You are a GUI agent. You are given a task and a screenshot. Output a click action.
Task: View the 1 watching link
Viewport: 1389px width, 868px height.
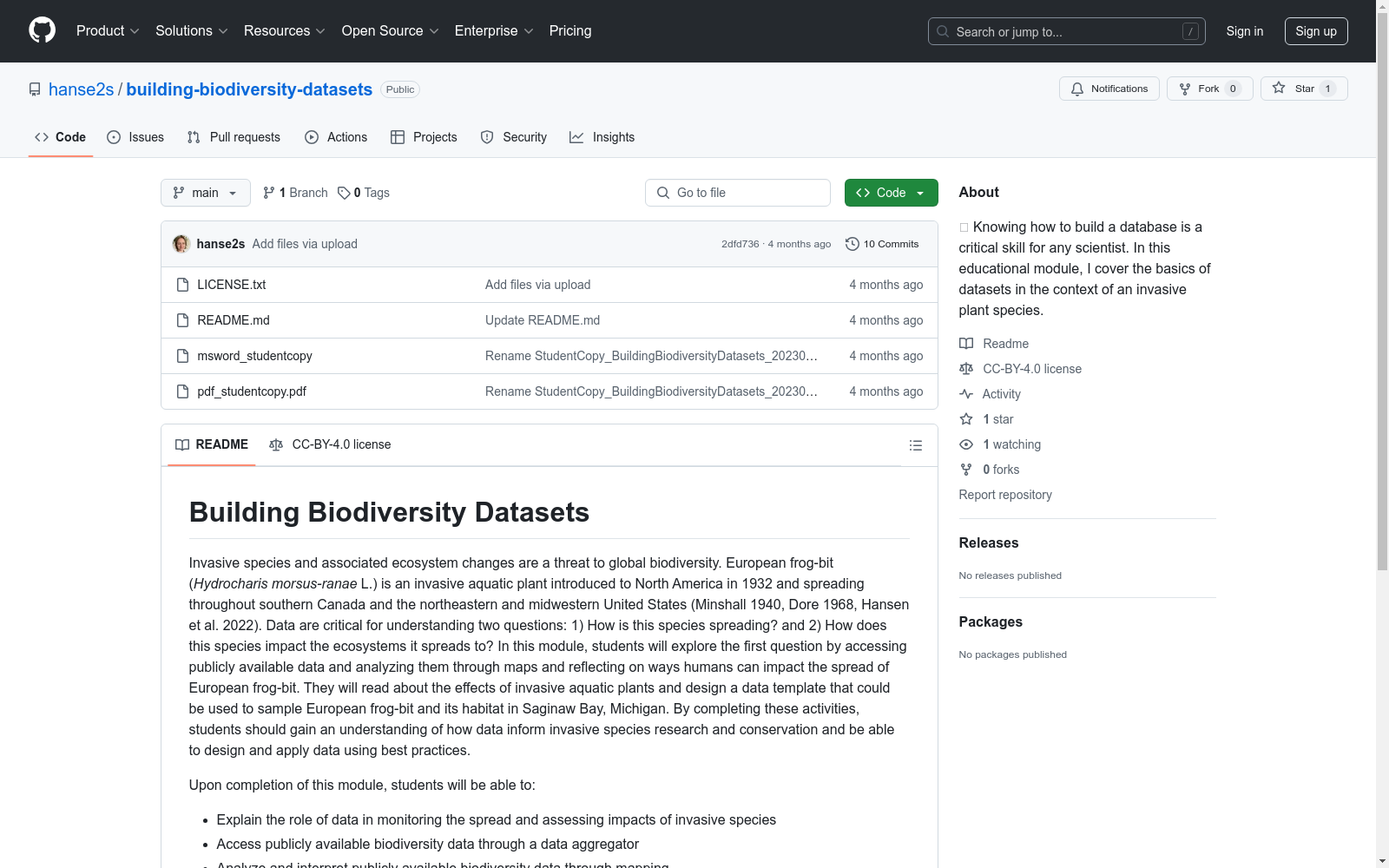[x=1000, y=444]
